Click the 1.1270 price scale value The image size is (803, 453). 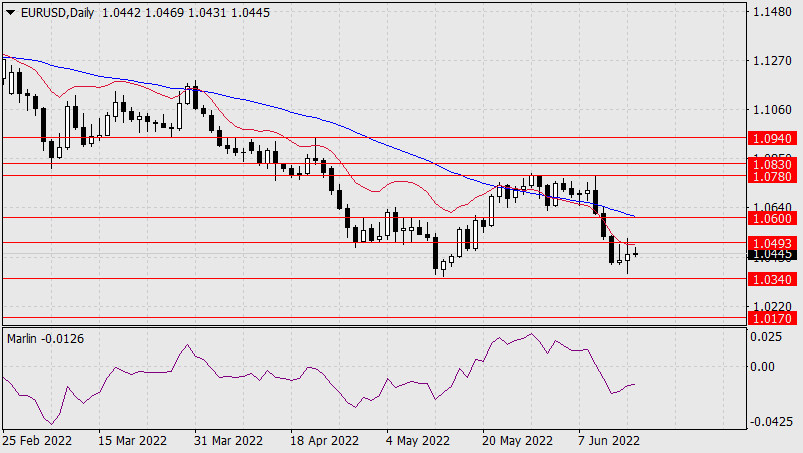[772, 61]
